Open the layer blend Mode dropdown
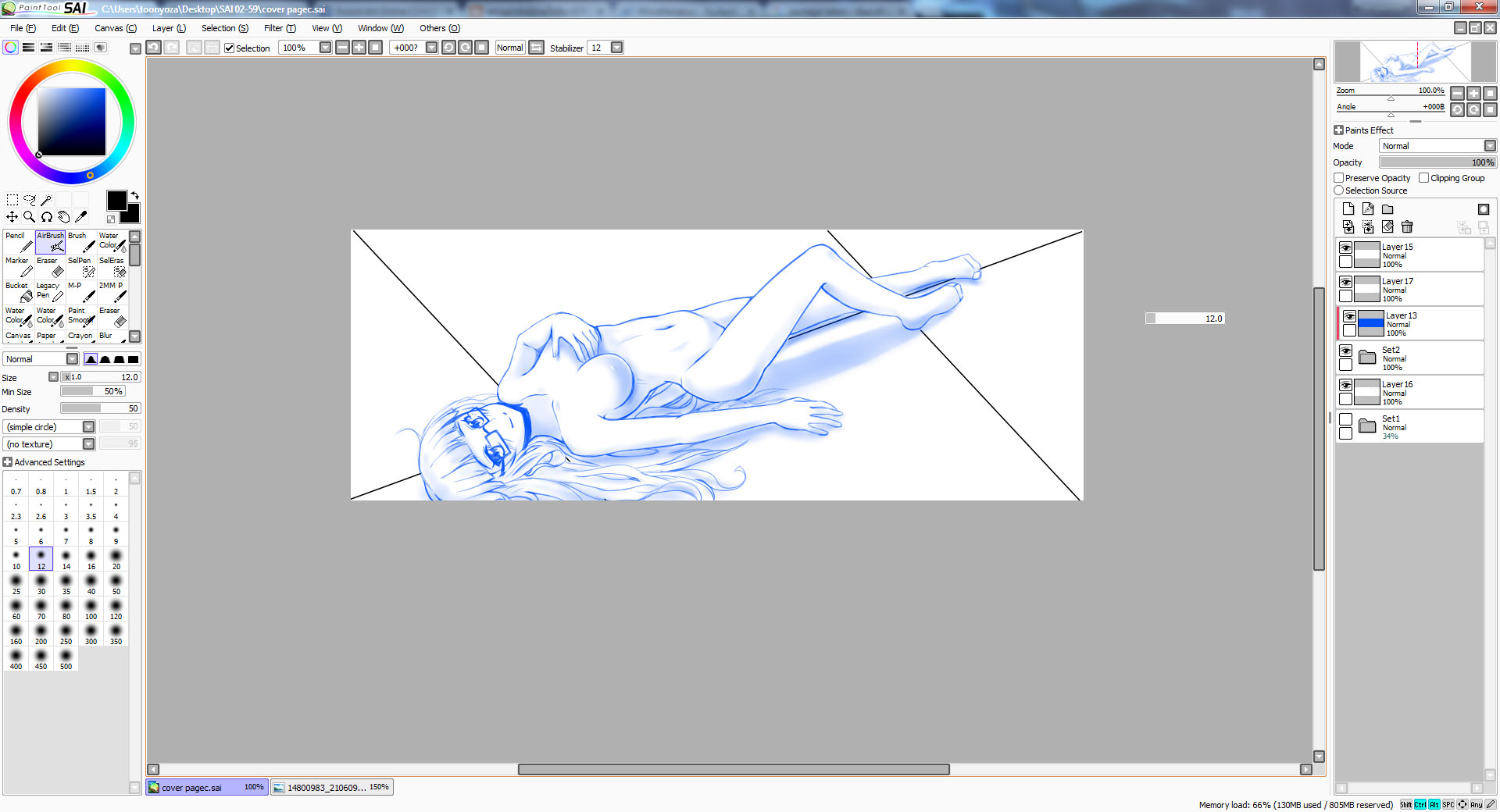1500x812 pixels. pos(1490,146)
